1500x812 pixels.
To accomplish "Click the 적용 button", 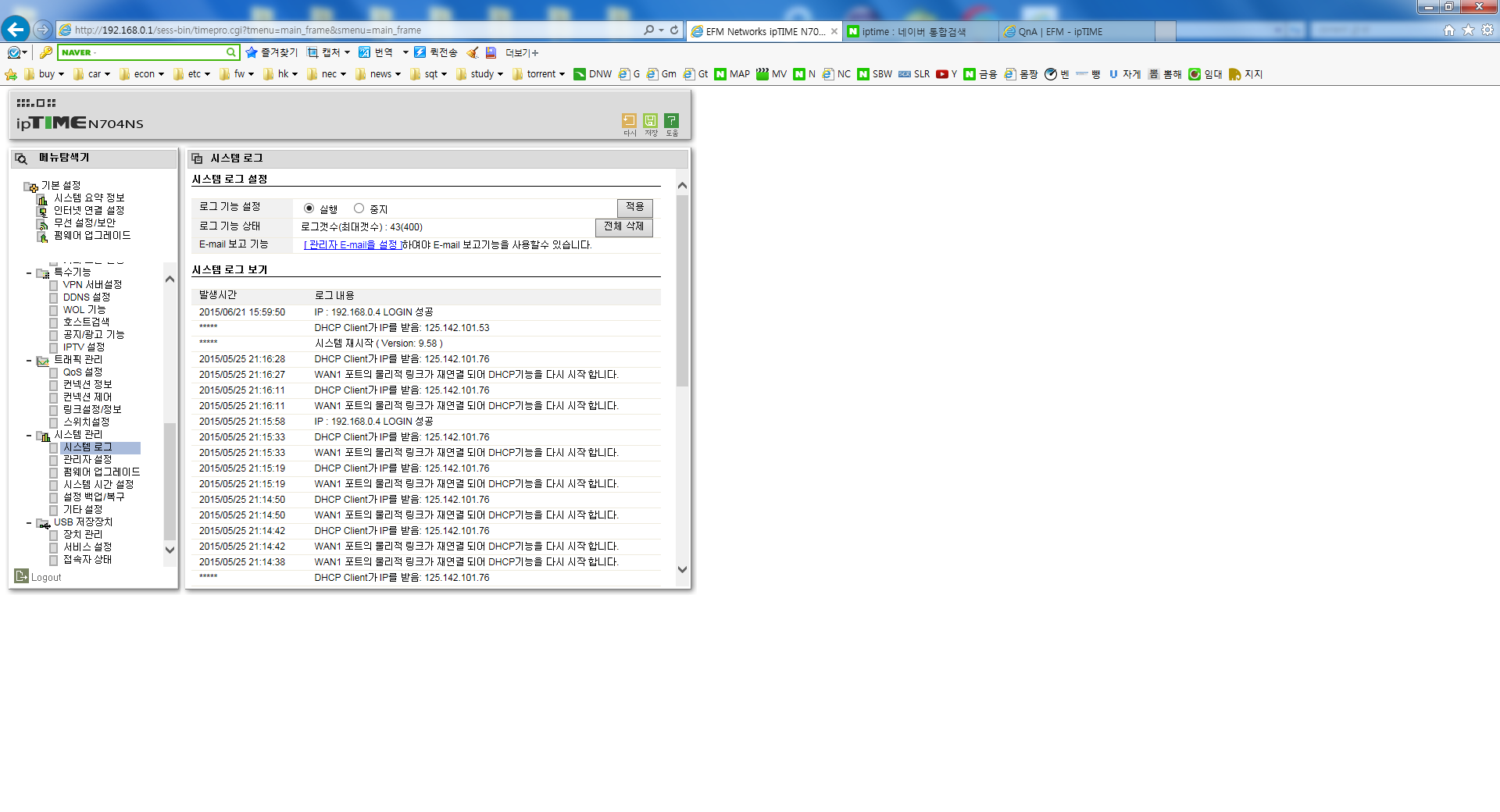I will pyautogui.click(x=634, y=207).
